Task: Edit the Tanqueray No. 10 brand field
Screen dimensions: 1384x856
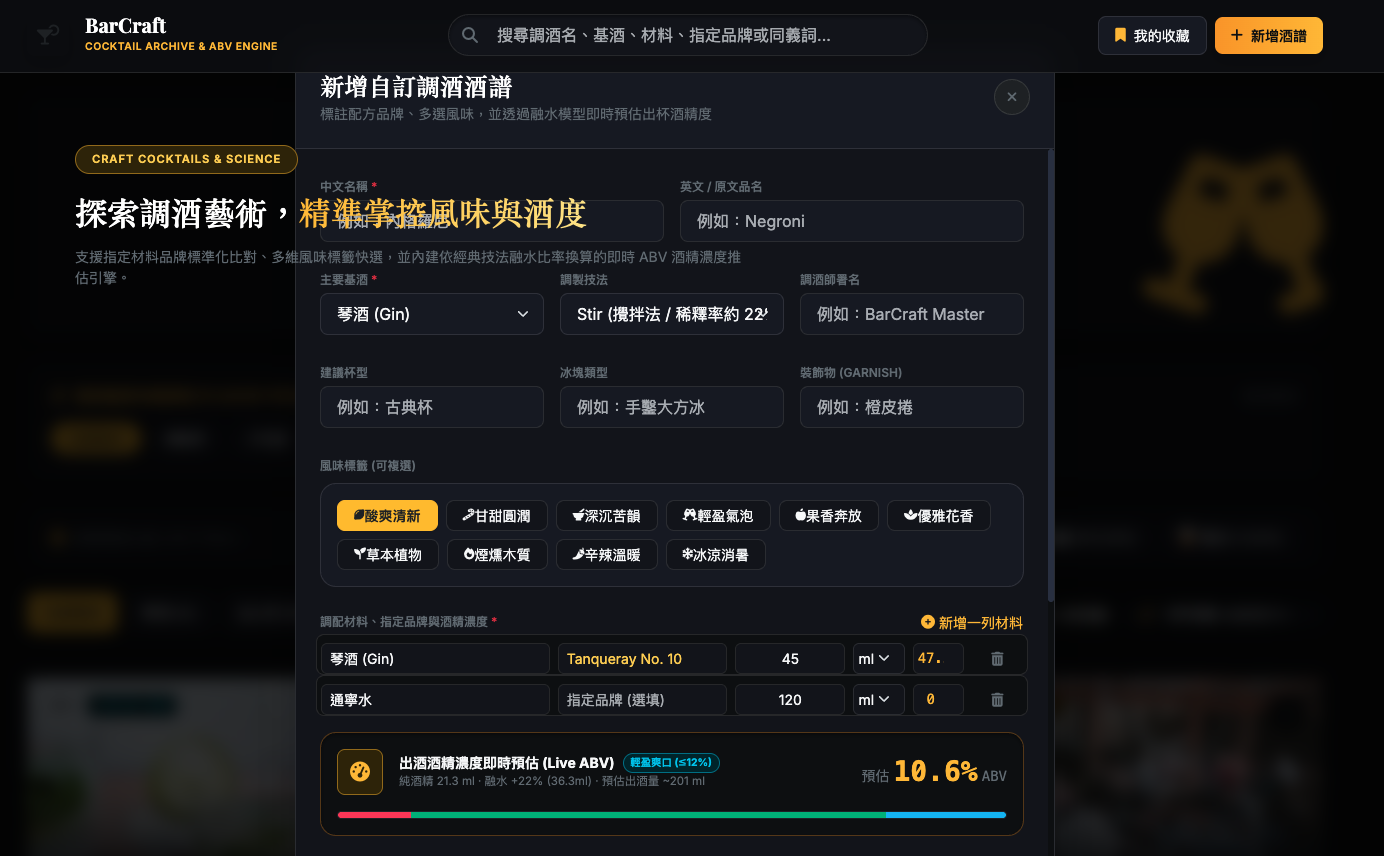Action: 642,659
